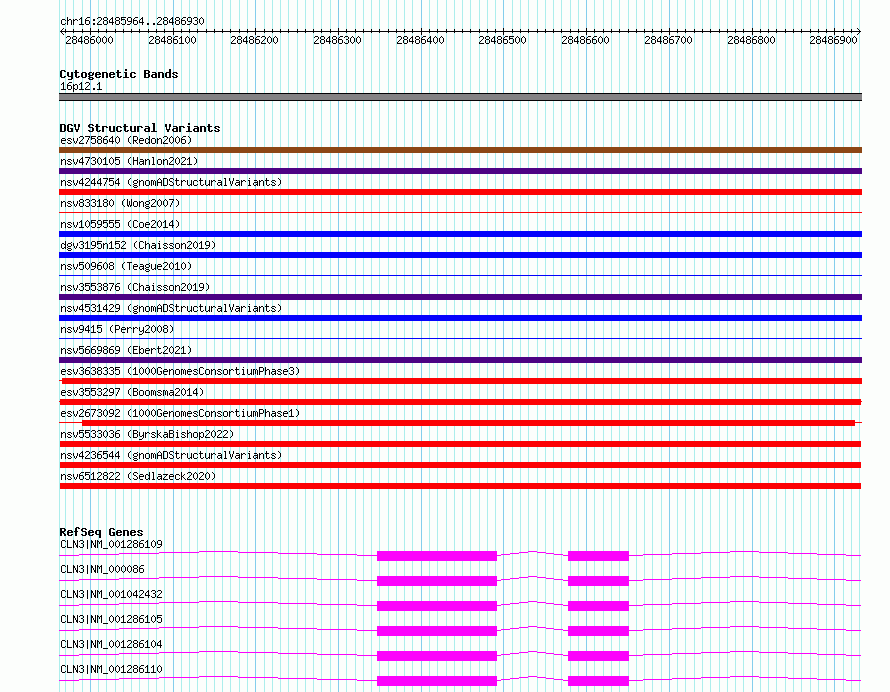
Task: Open nsv4531429 (gnomADStructuralVariants) label
Action: coord(171,308)
